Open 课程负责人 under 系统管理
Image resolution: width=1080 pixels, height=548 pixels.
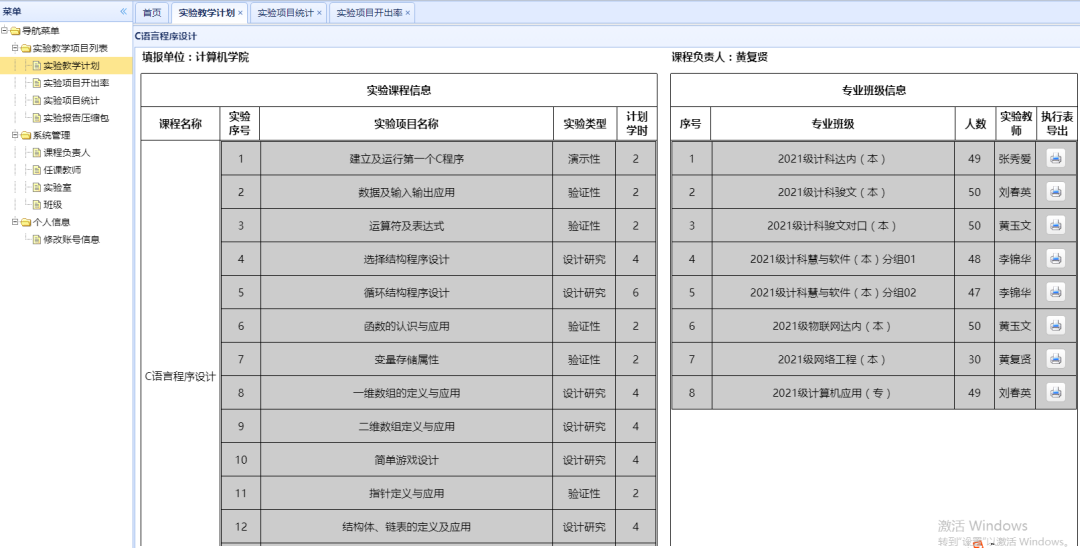point(66,153)
